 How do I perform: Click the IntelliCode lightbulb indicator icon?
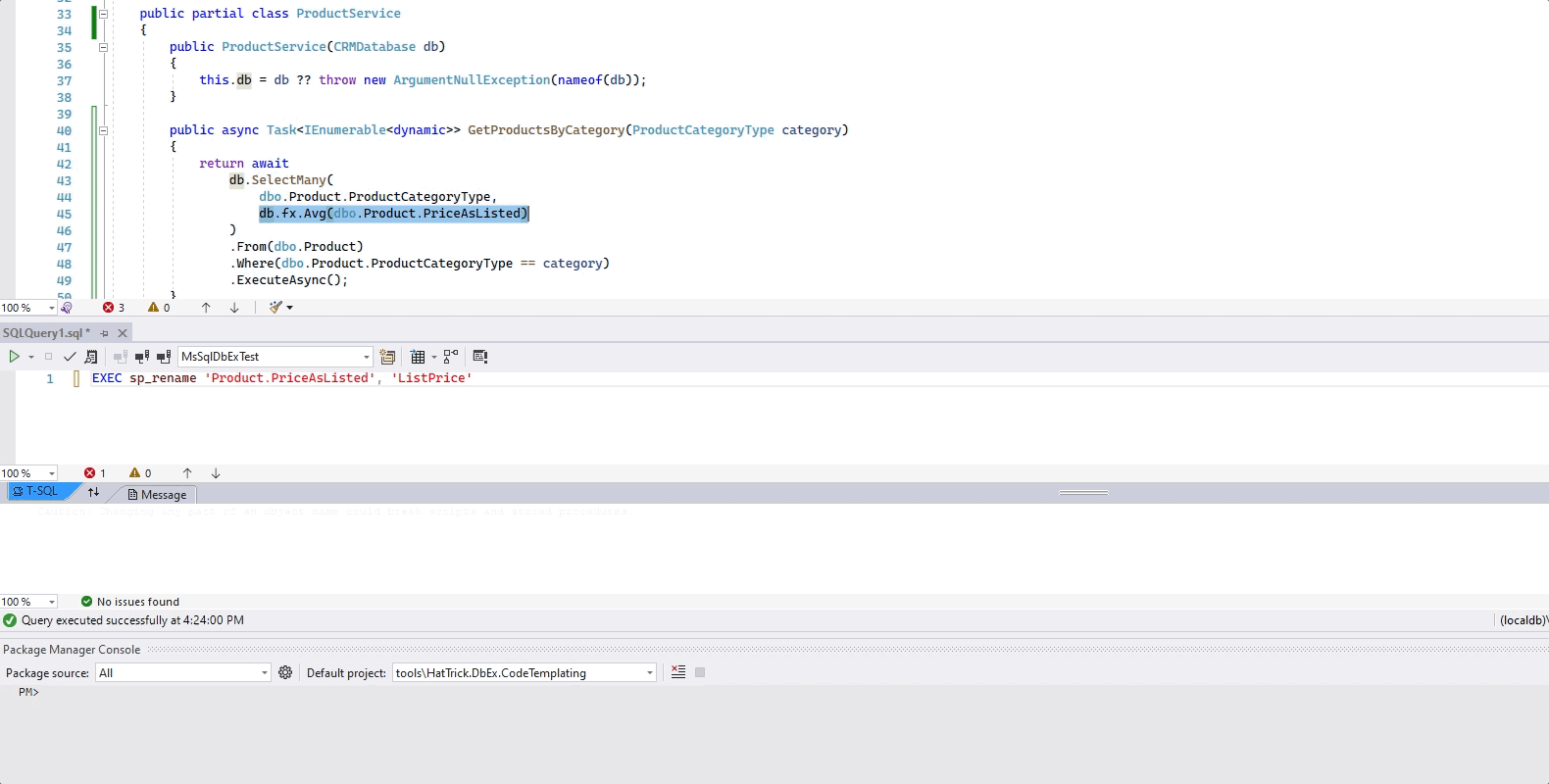point(67,308)
